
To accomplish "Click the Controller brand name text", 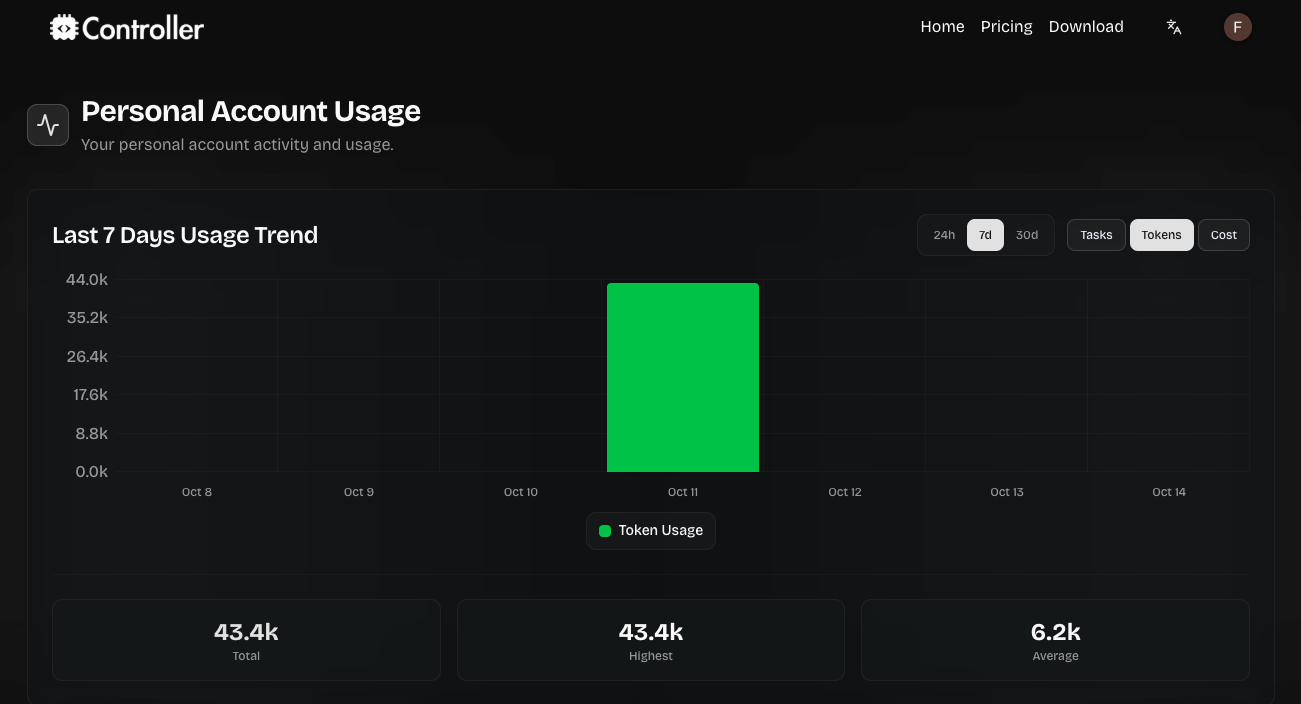I will tap(143, 29).
